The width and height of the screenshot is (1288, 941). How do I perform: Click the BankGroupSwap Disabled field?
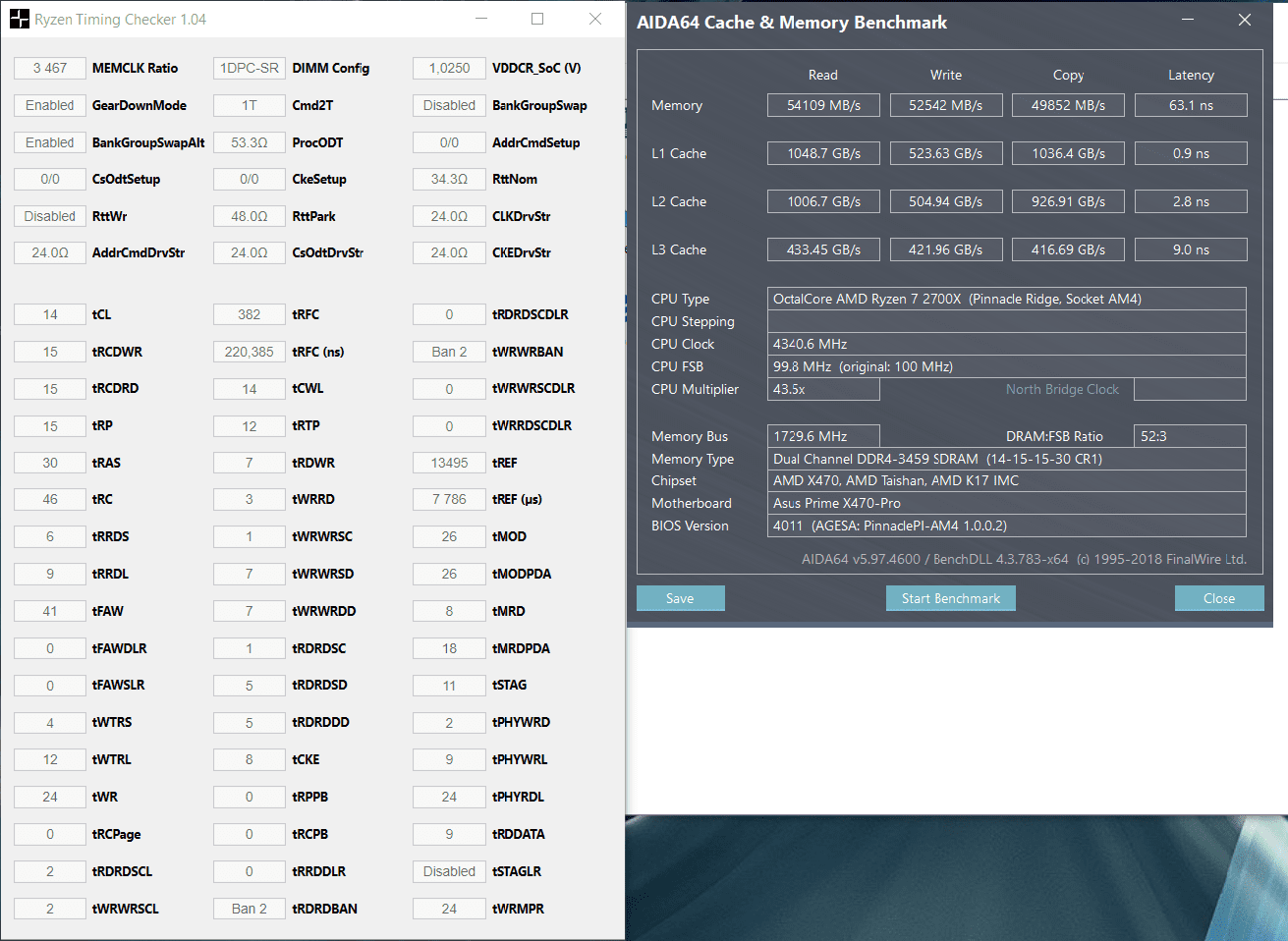tap(449, 105)
